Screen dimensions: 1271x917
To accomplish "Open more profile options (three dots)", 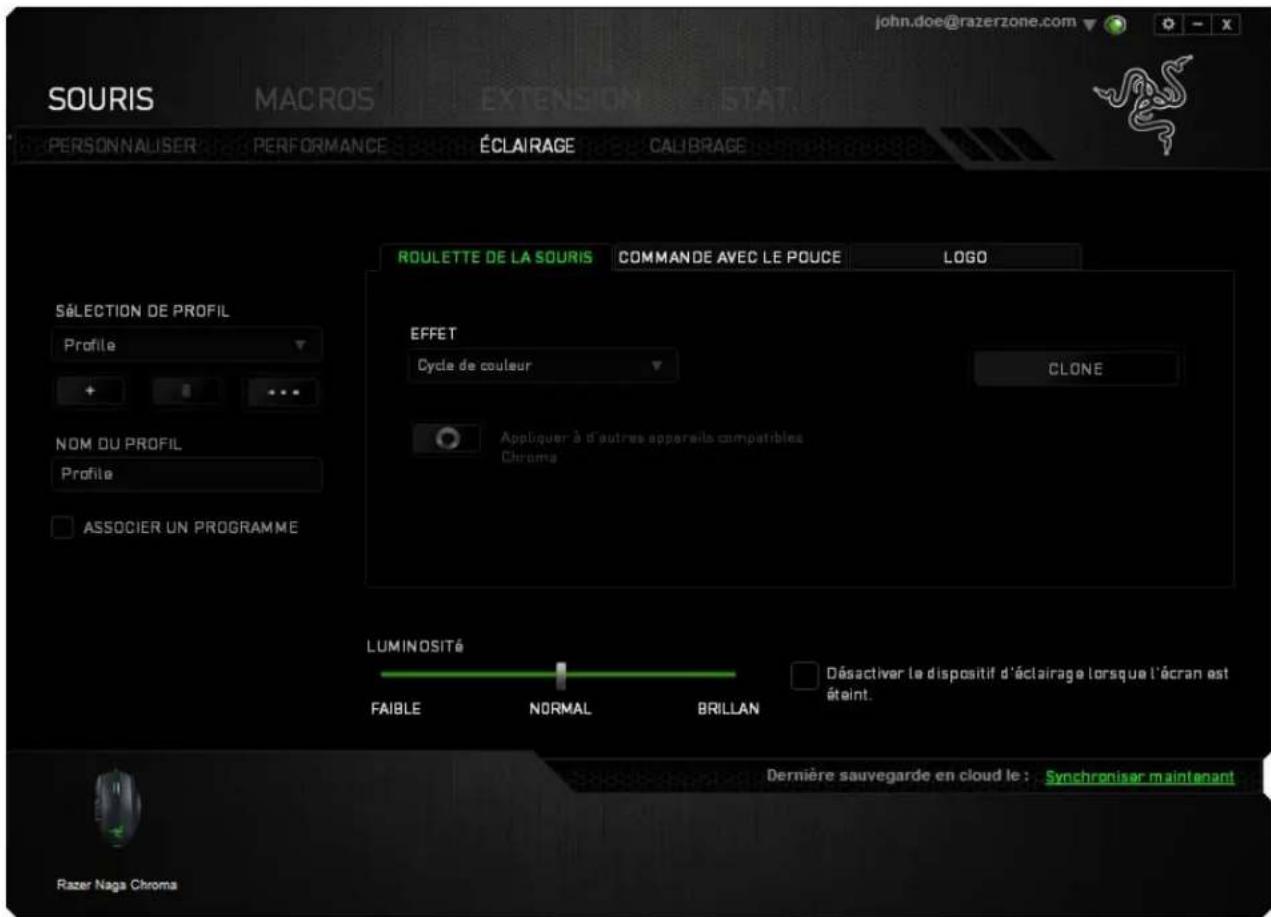I will 283,392.
